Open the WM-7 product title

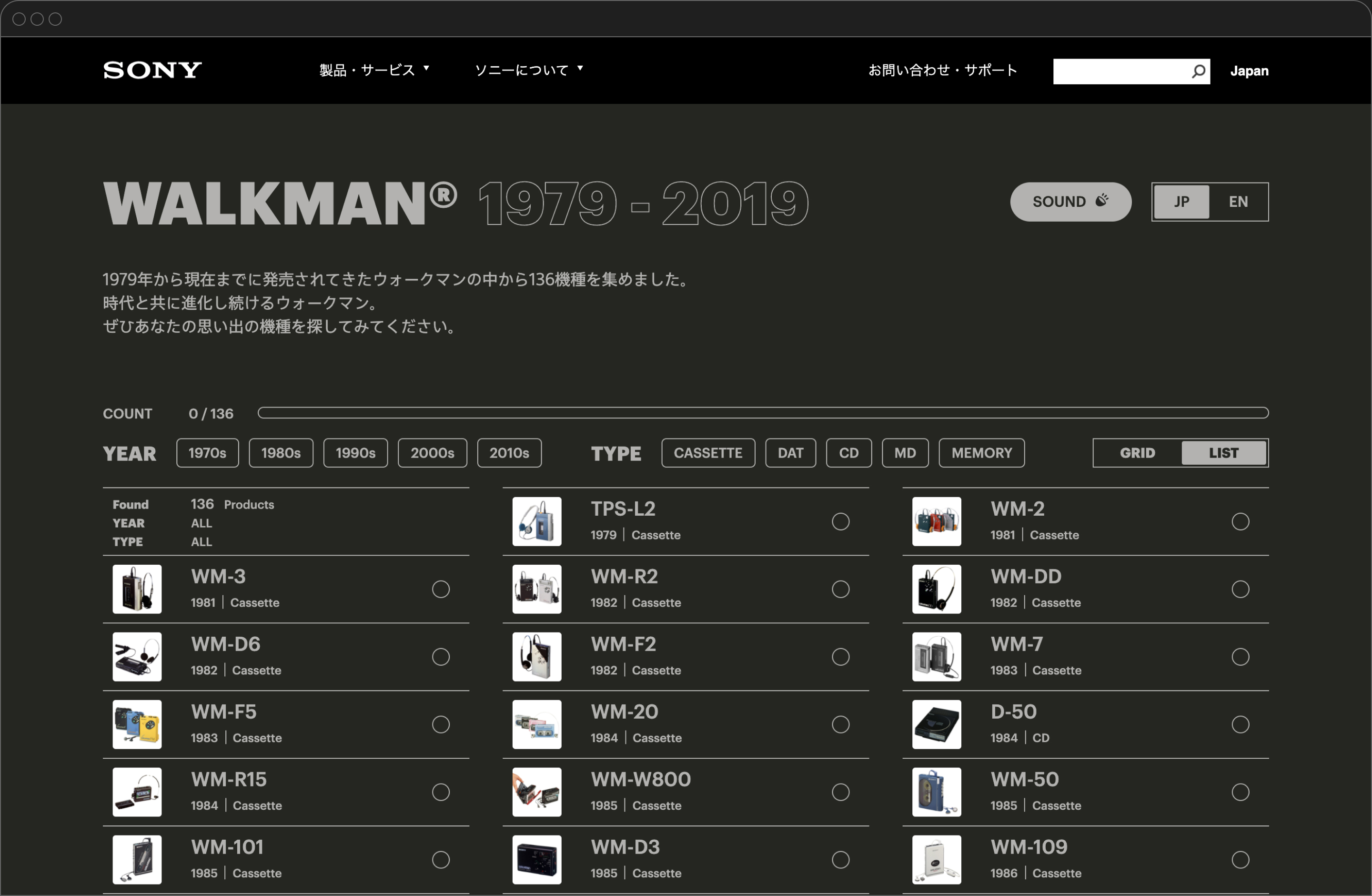(x=1016, y=645)
